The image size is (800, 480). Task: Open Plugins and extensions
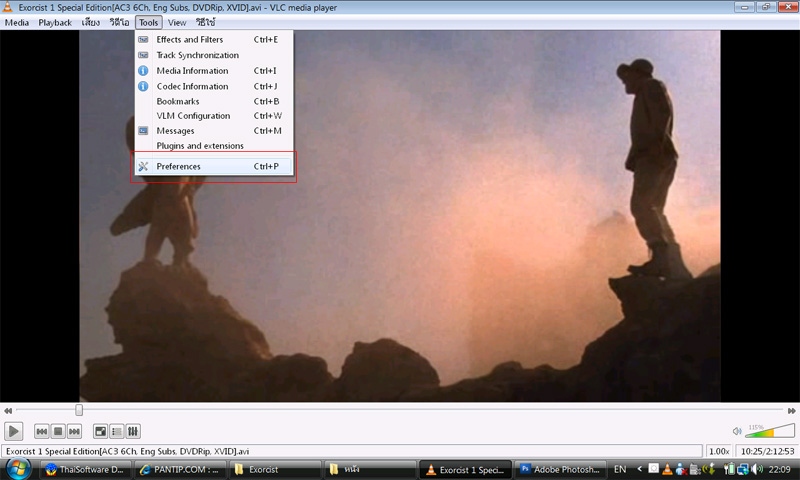pos(214,145)
